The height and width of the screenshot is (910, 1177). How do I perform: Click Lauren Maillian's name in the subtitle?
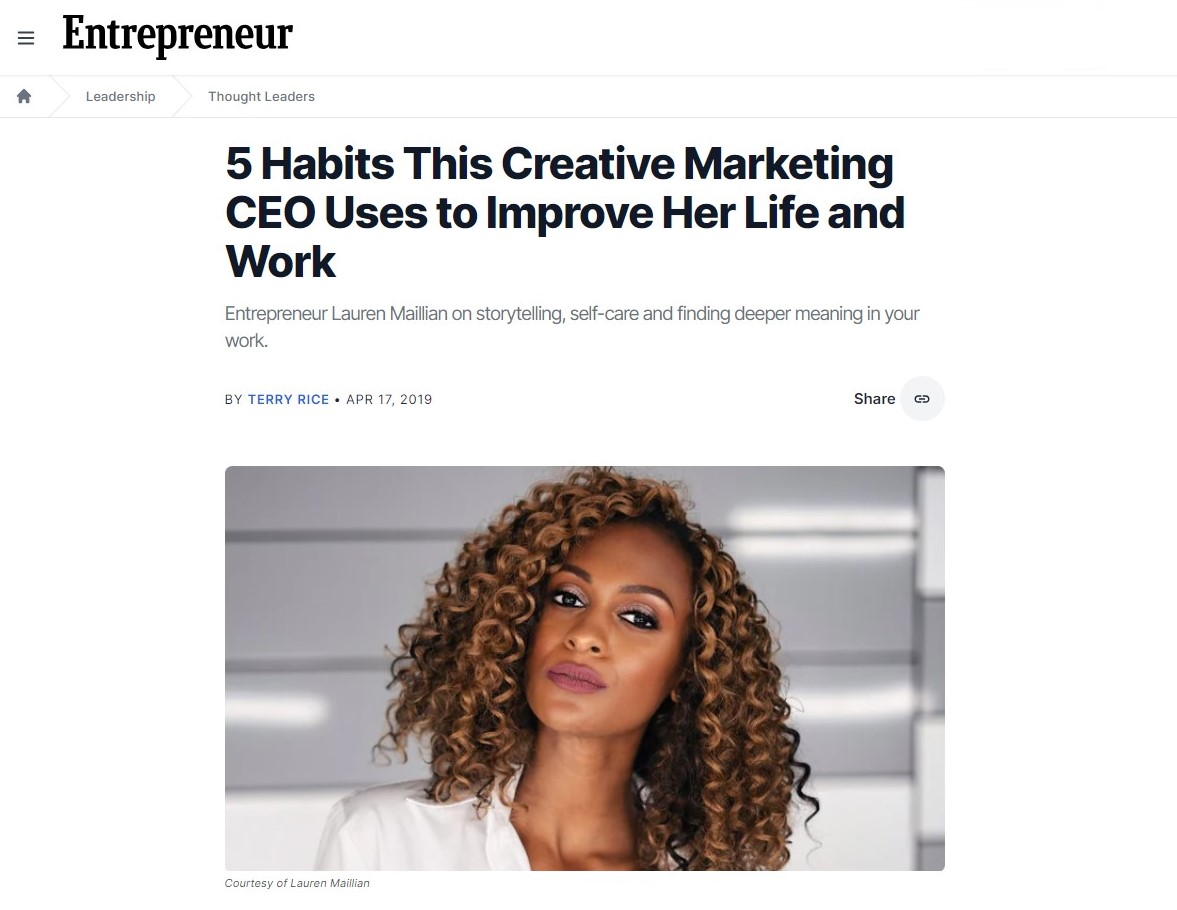389,313
